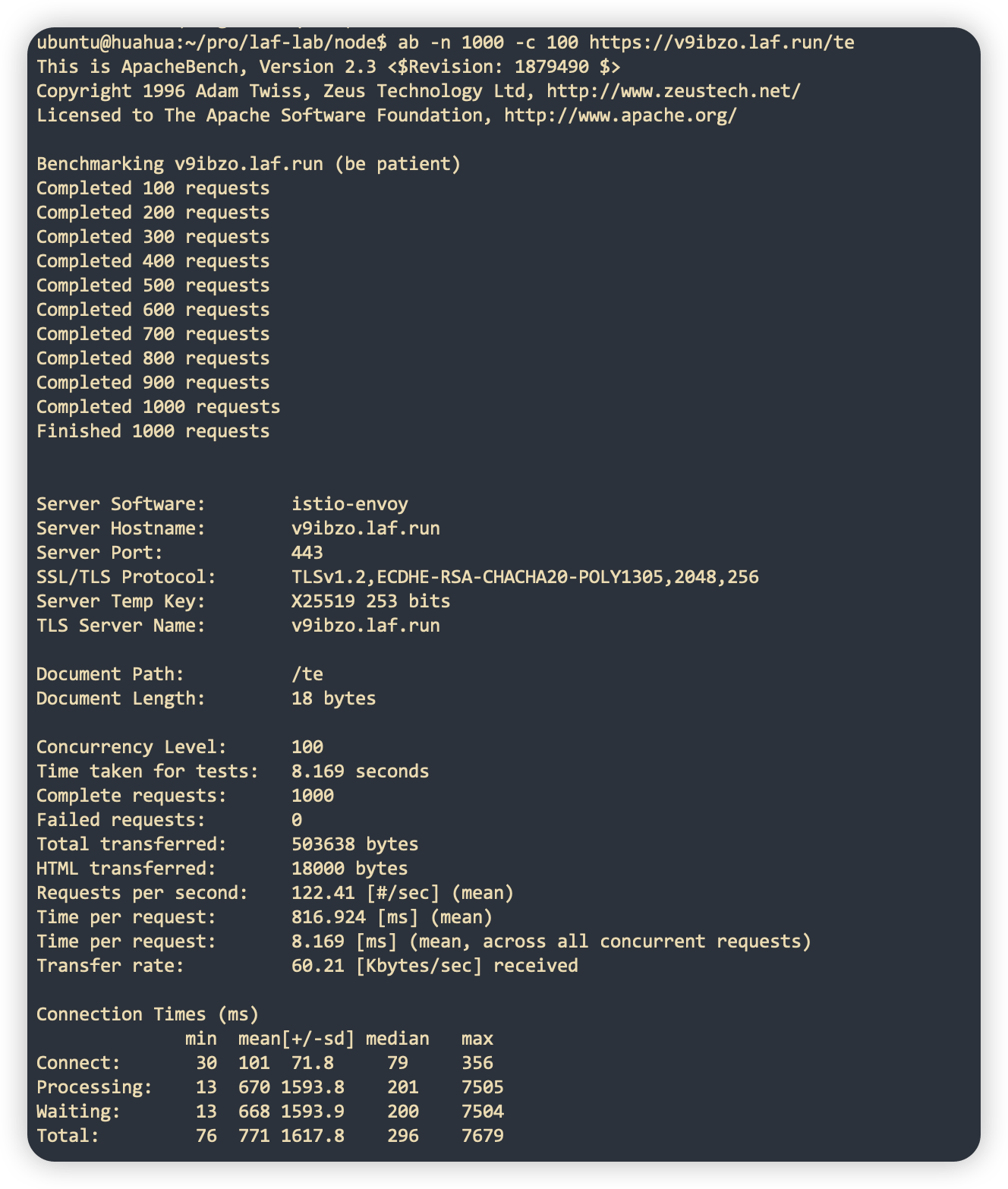Click the TLSv1.2 protocol cipher value
Image resolution: width=1008 pixels, height=1189 pixels.
(x=524, y=577)
